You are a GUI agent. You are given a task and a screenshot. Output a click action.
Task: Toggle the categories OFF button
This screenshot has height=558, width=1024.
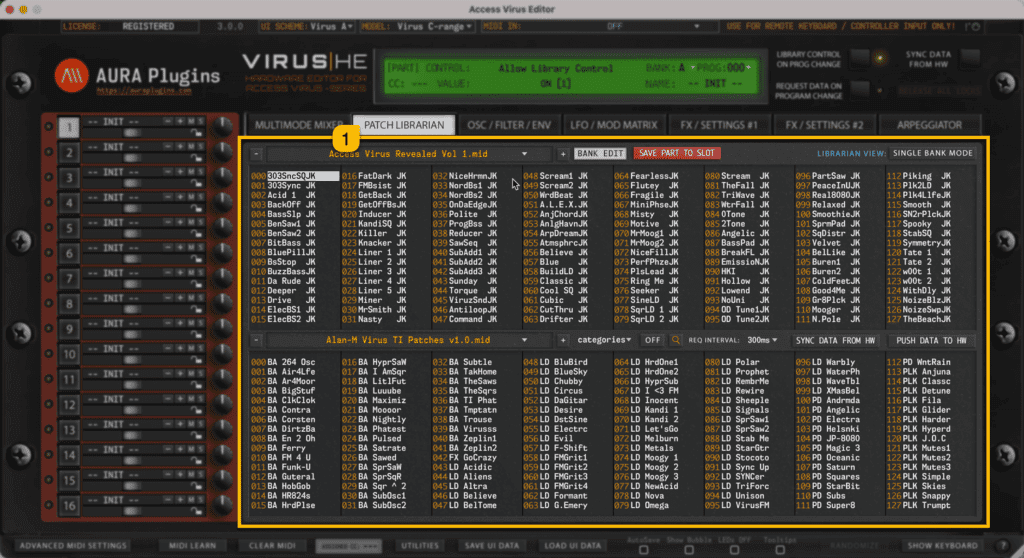click(652, 340)
